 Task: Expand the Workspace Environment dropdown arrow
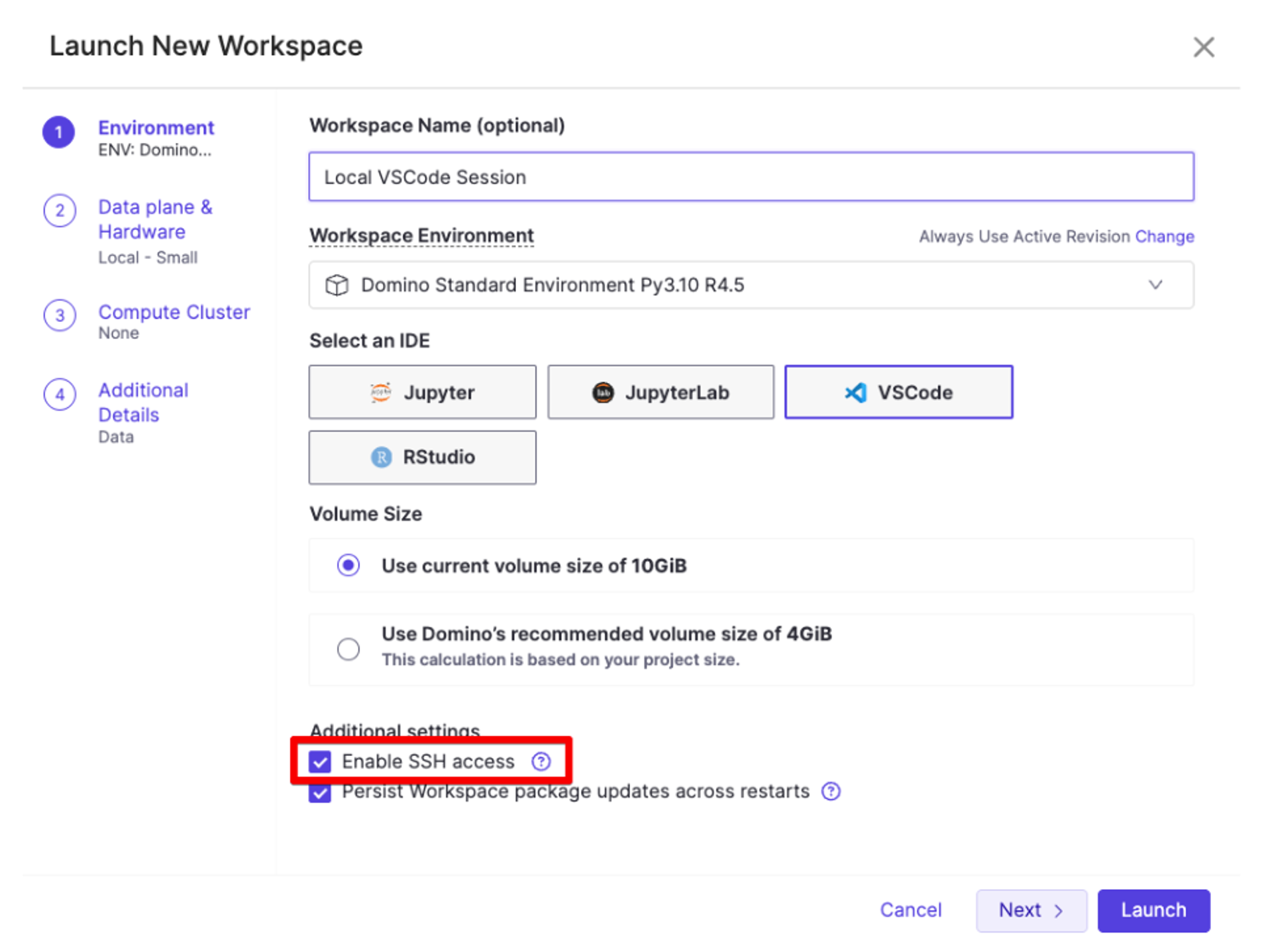(x=1155, y=285)
